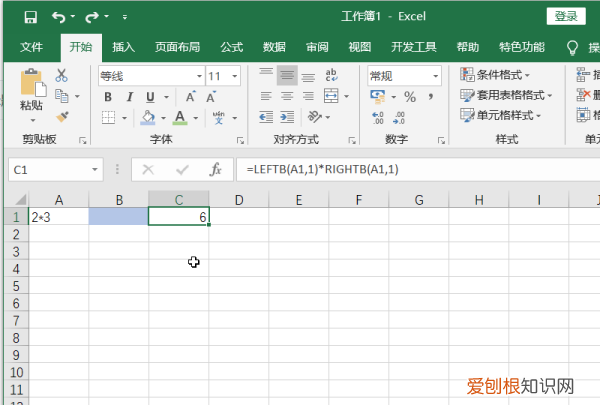Screen dimensions: 600x405
Task: Toggle bold formatting
Action: tap(108, 97)
